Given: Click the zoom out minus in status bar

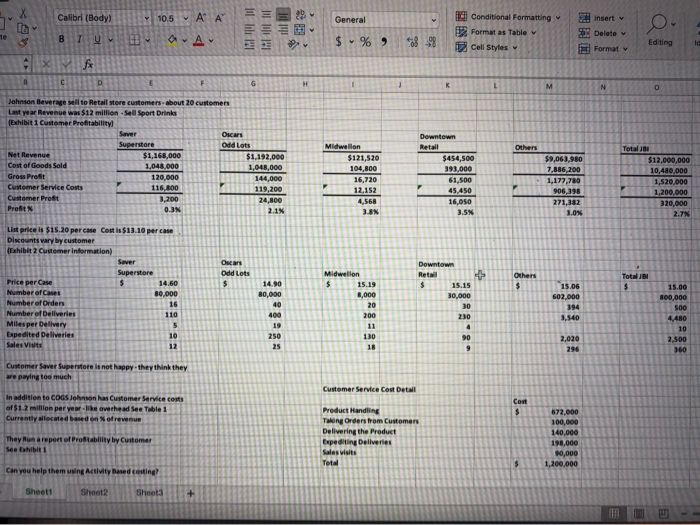Looking at the screenshot, I should [x=686, y=515].
